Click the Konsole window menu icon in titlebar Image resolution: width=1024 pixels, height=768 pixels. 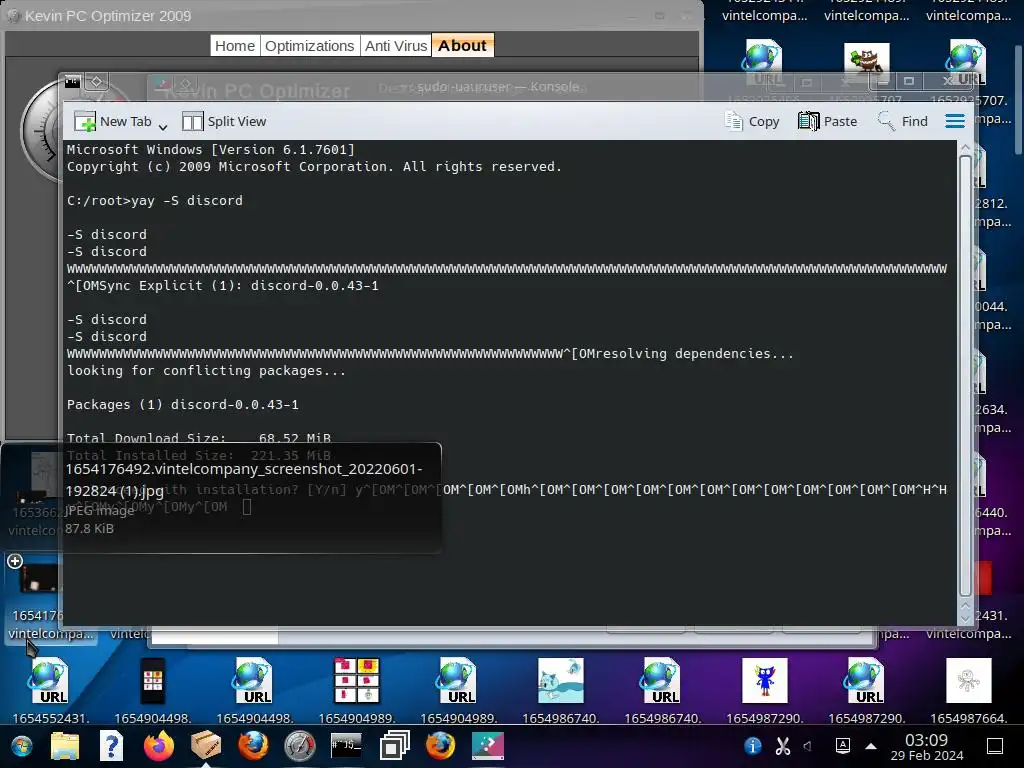click(72, 82)
